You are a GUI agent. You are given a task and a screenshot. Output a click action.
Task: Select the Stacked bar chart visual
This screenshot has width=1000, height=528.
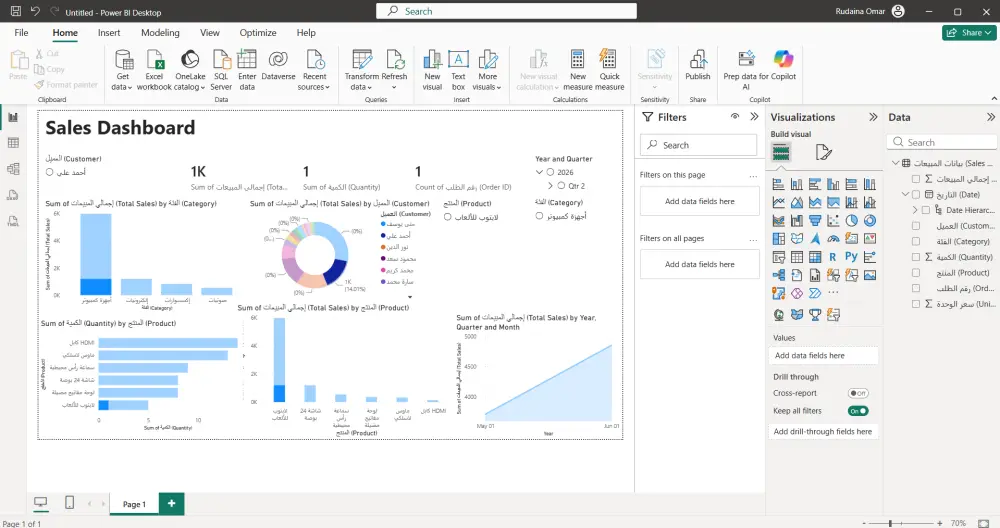click(x=779, y=184)
